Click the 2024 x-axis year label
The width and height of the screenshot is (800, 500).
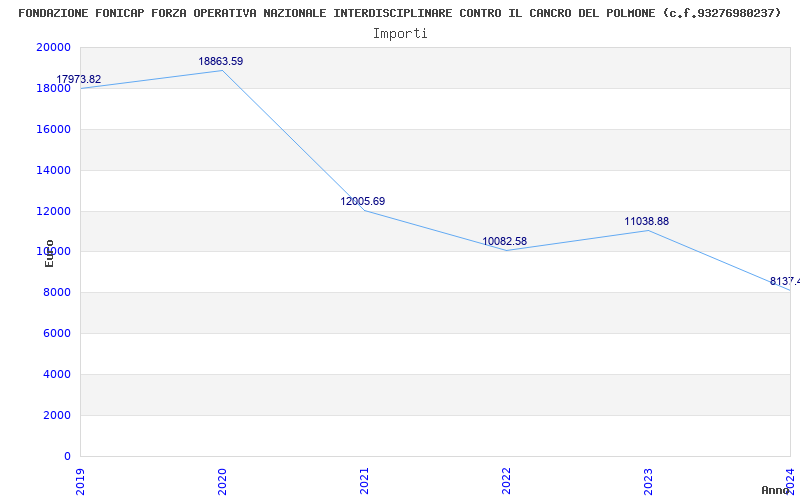pos(790,481)
